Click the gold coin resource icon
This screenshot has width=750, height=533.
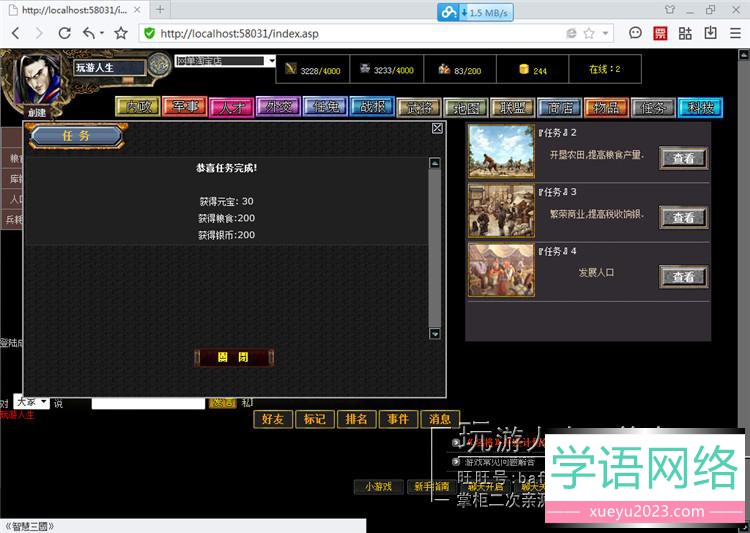[x=523, y=70]
